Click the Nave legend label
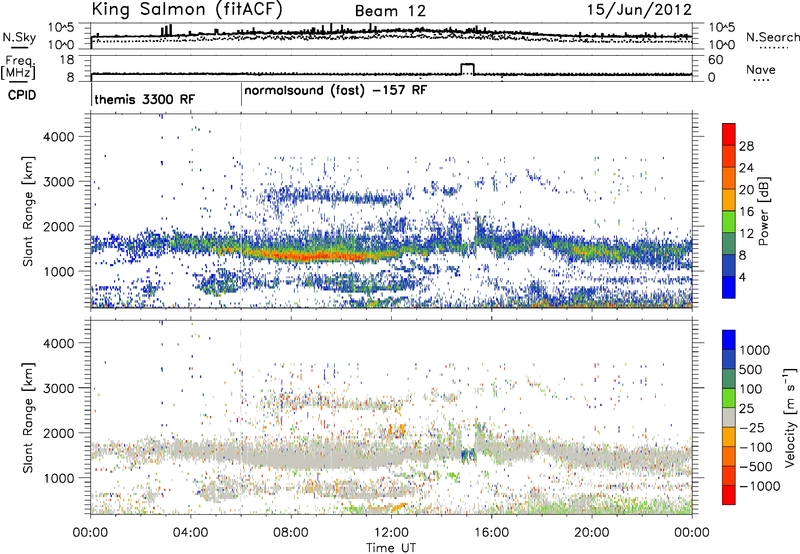The height and width of the screenshot is (554, 800). tap(761, 70)
